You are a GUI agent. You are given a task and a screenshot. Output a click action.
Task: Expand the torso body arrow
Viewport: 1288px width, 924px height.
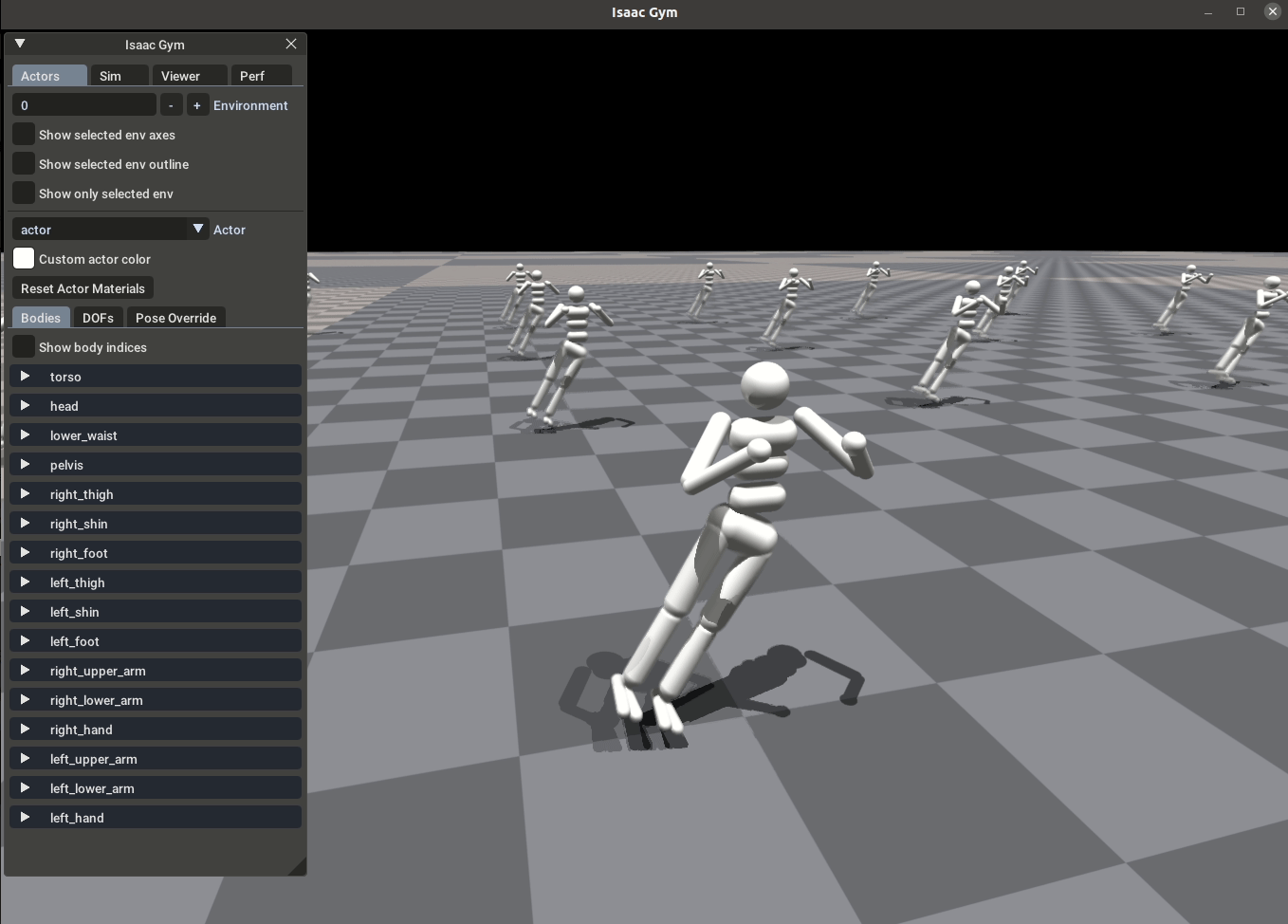coord(26,377)
